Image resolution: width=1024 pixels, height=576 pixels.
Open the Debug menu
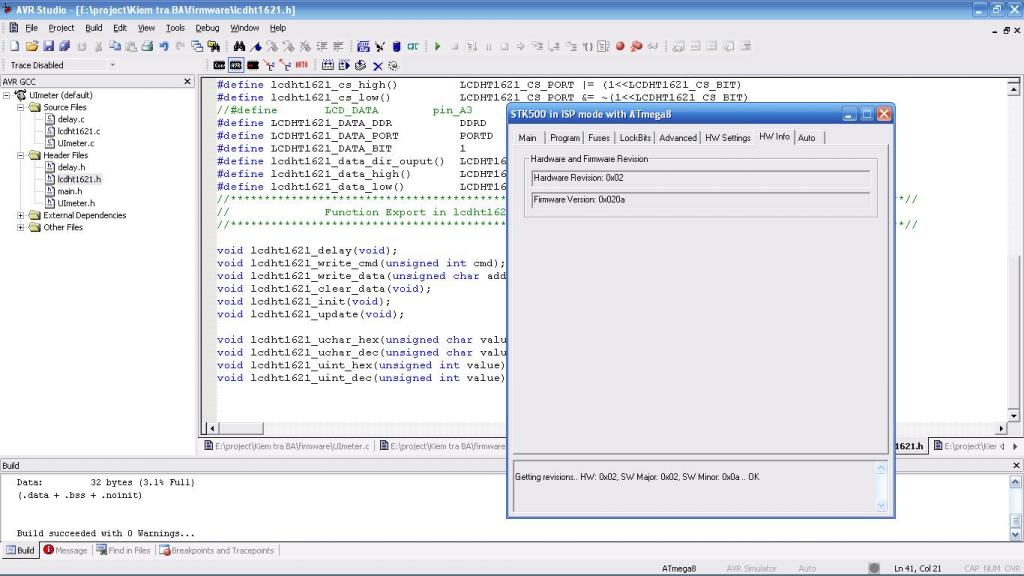207,28
